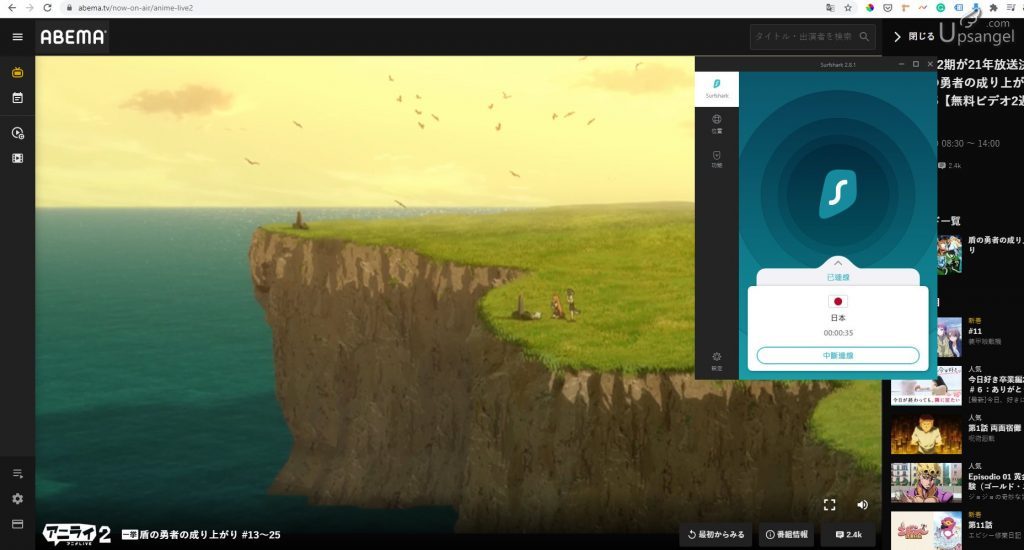Open 番組情報 program info
The image size is (1024, 550).
tap(786, 534)
